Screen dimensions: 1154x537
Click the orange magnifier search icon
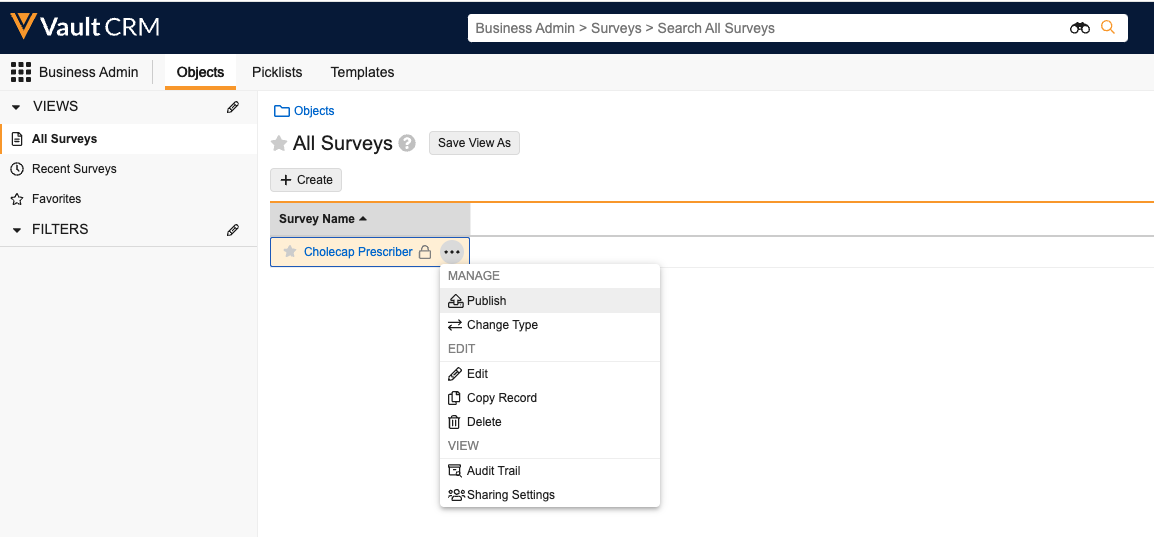(x=1108, y=28)
